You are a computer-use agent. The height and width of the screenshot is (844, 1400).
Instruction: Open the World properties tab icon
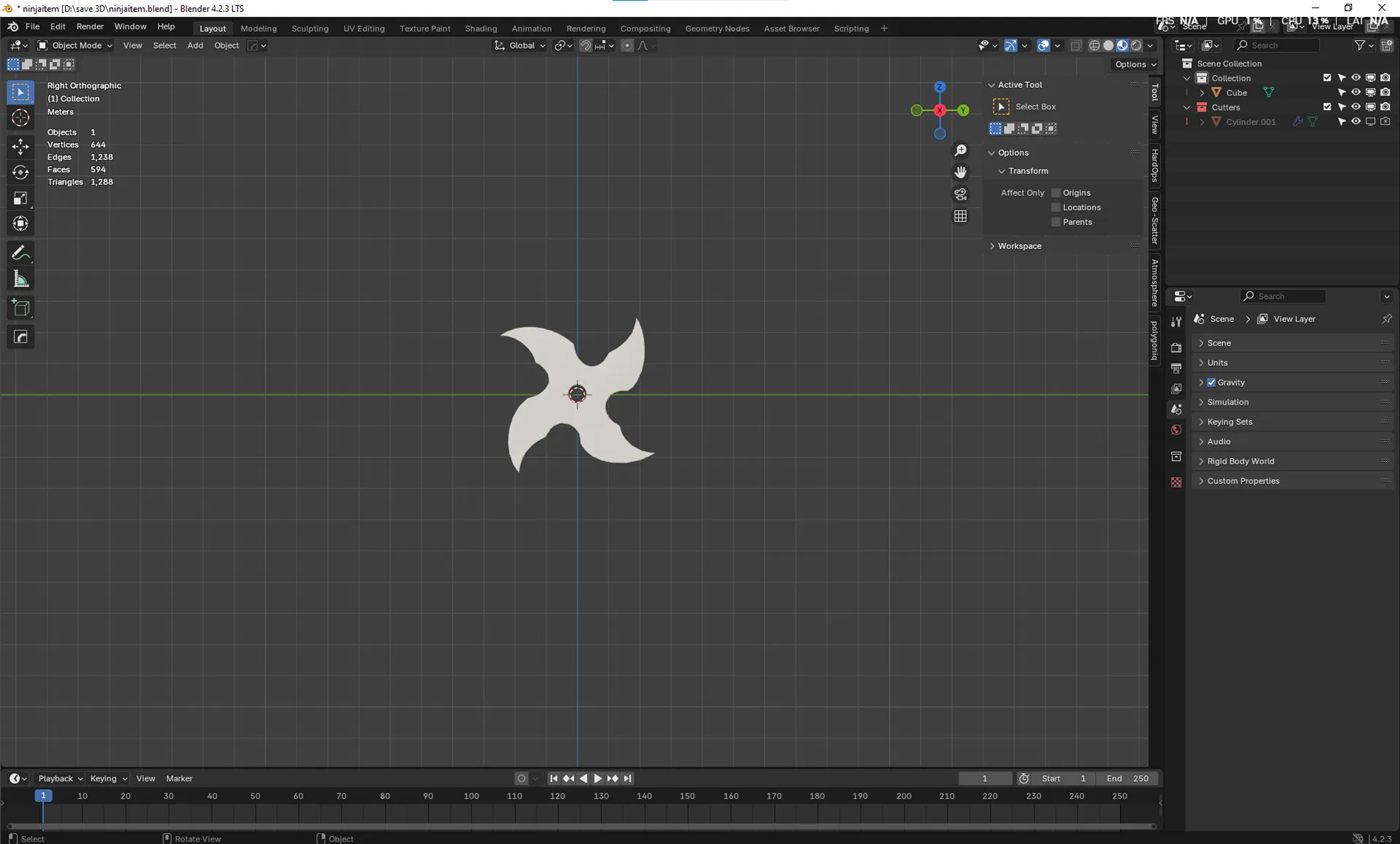(x=1176, y=430)
